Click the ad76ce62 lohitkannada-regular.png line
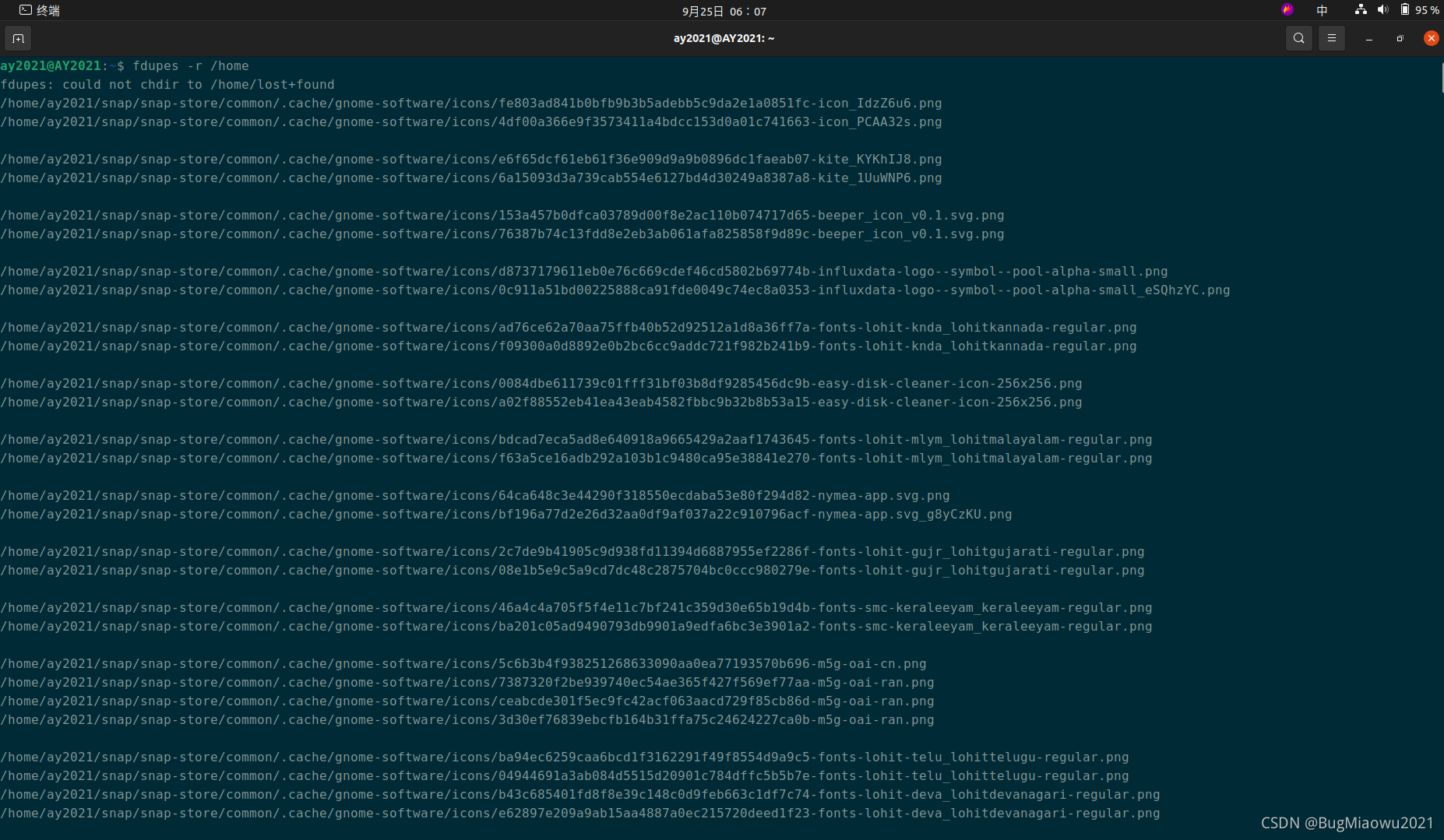 (569, 328)
